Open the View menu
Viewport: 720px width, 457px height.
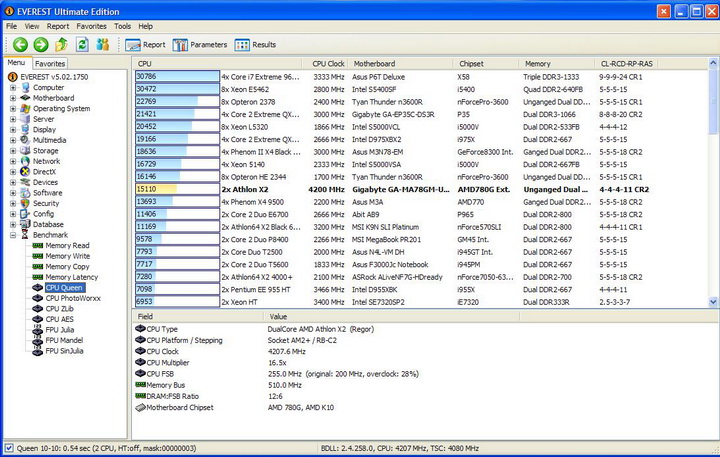tap(32, 26)
